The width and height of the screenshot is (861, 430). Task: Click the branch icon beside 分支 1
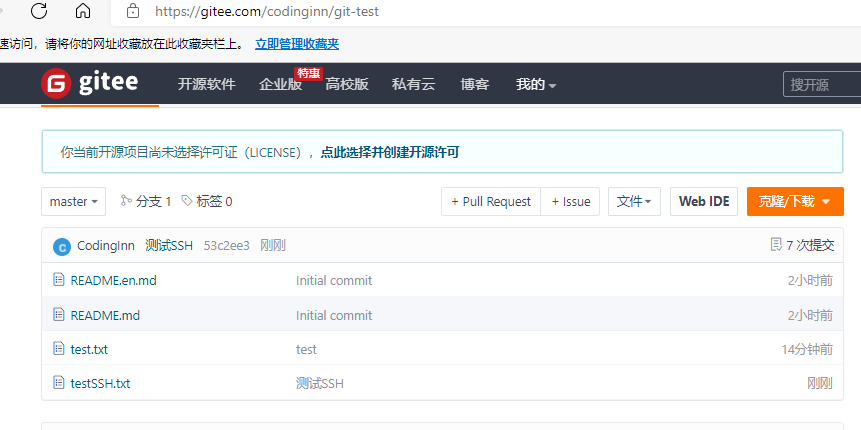[x=126, y=201]
